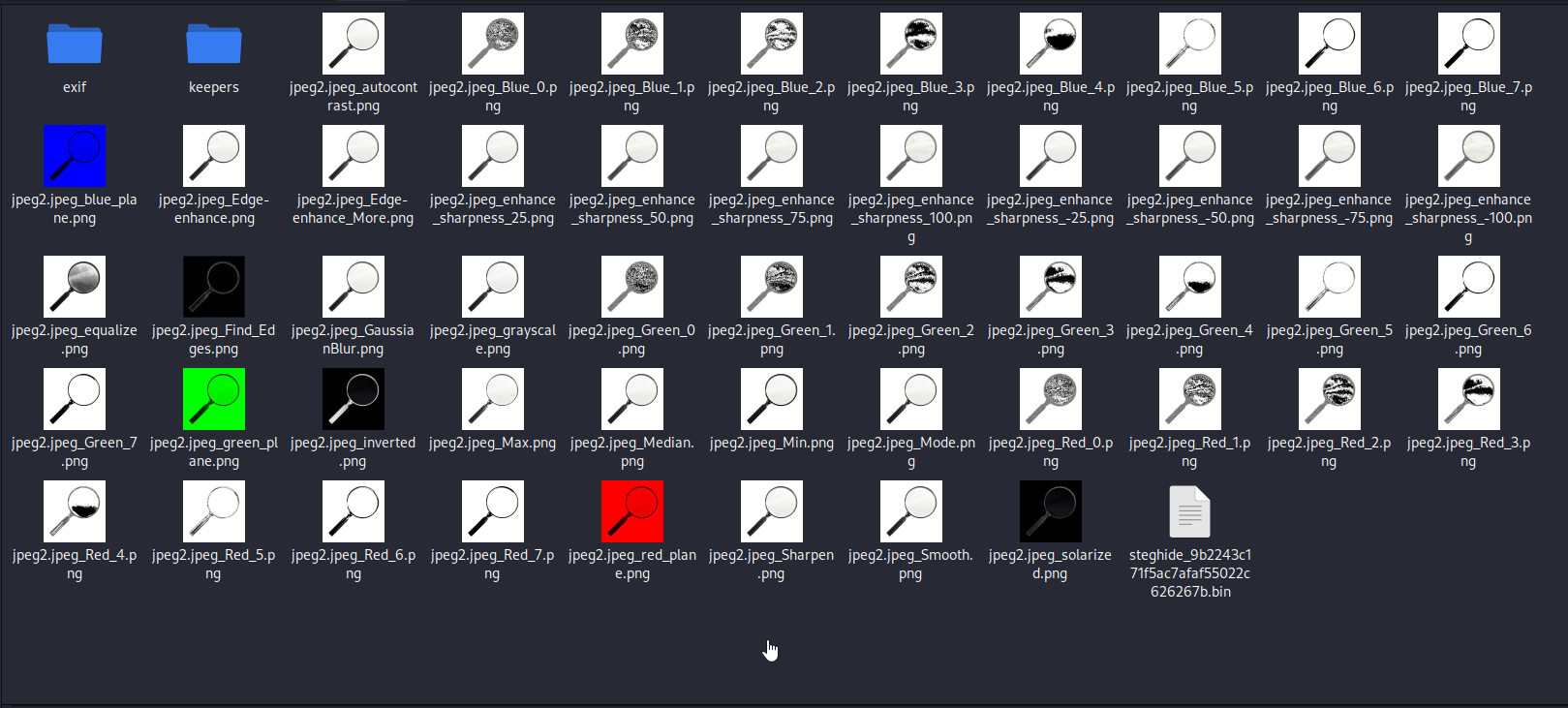Click jpeg2.jpeg_Sharpen.png thumbnail

point(772,511)
